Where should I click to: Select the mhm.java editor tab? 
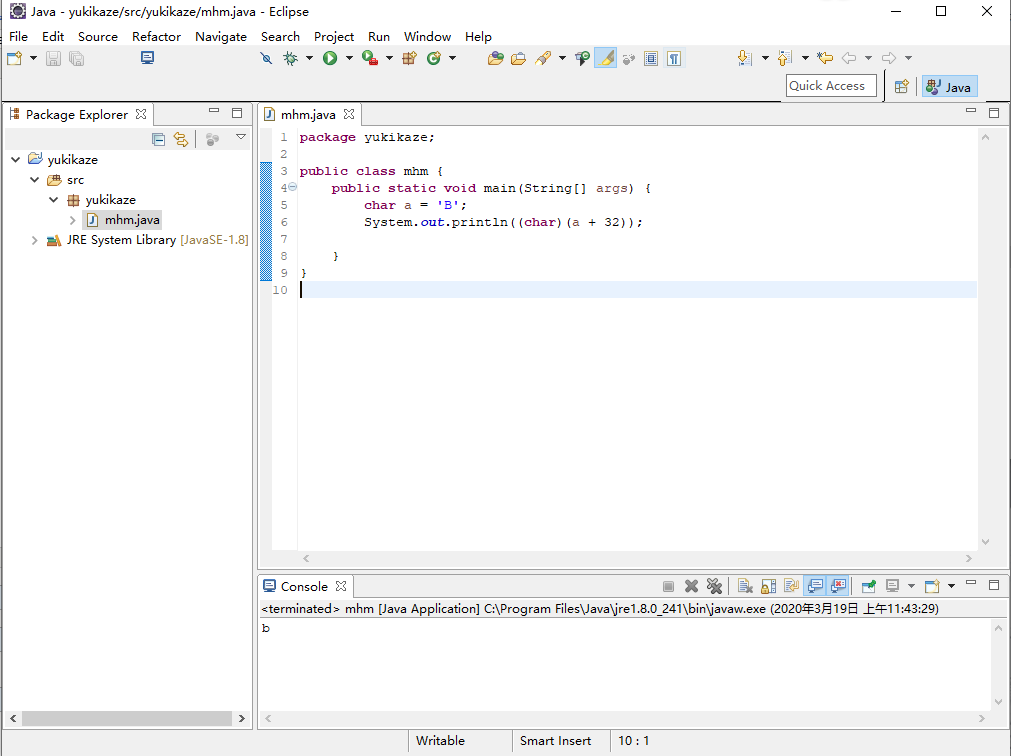coord(307,115)
